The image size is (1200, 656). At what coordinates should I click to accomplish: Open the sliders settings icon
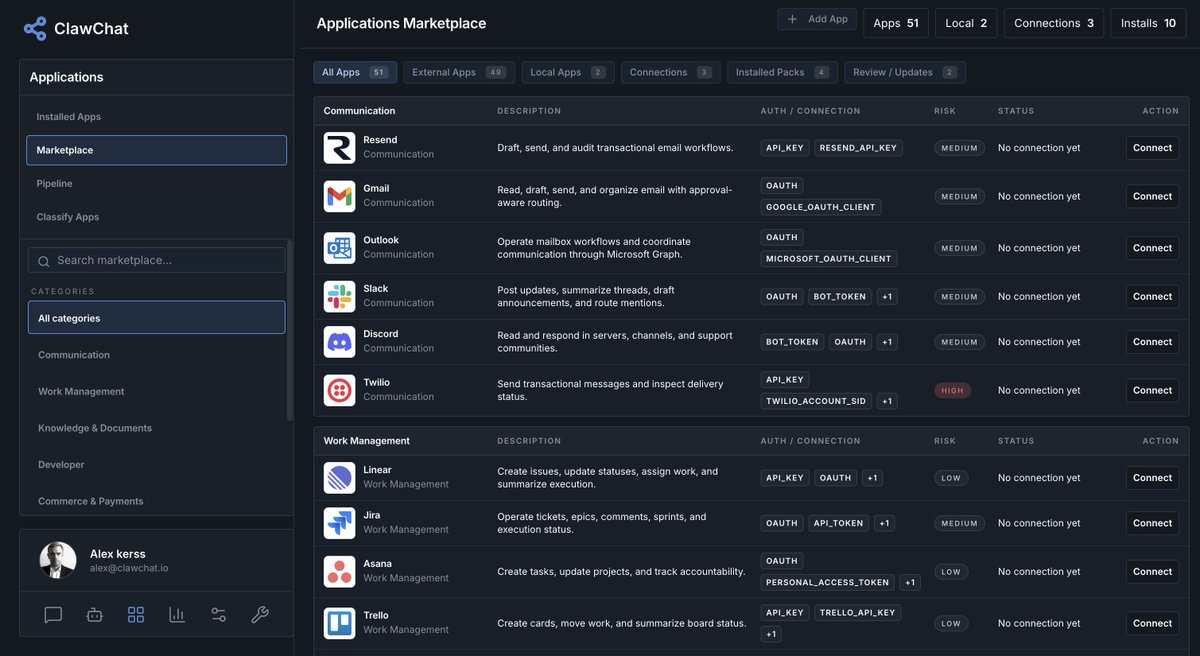click(x=219, y=615)
